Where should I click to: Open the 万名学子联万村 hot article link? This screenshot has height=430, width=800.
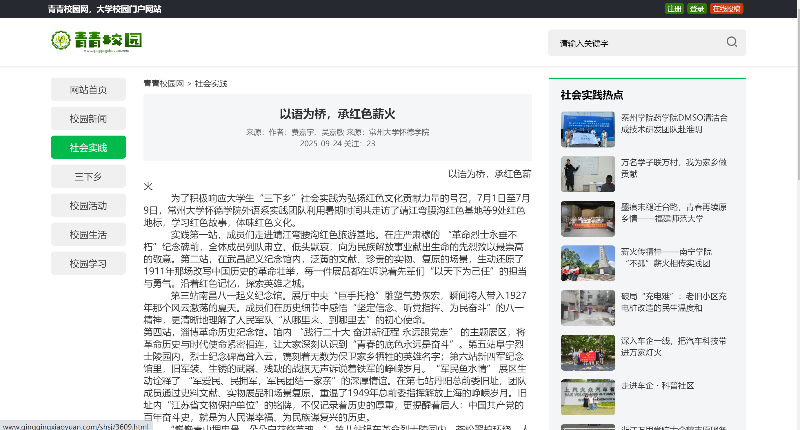coord(666,166)
